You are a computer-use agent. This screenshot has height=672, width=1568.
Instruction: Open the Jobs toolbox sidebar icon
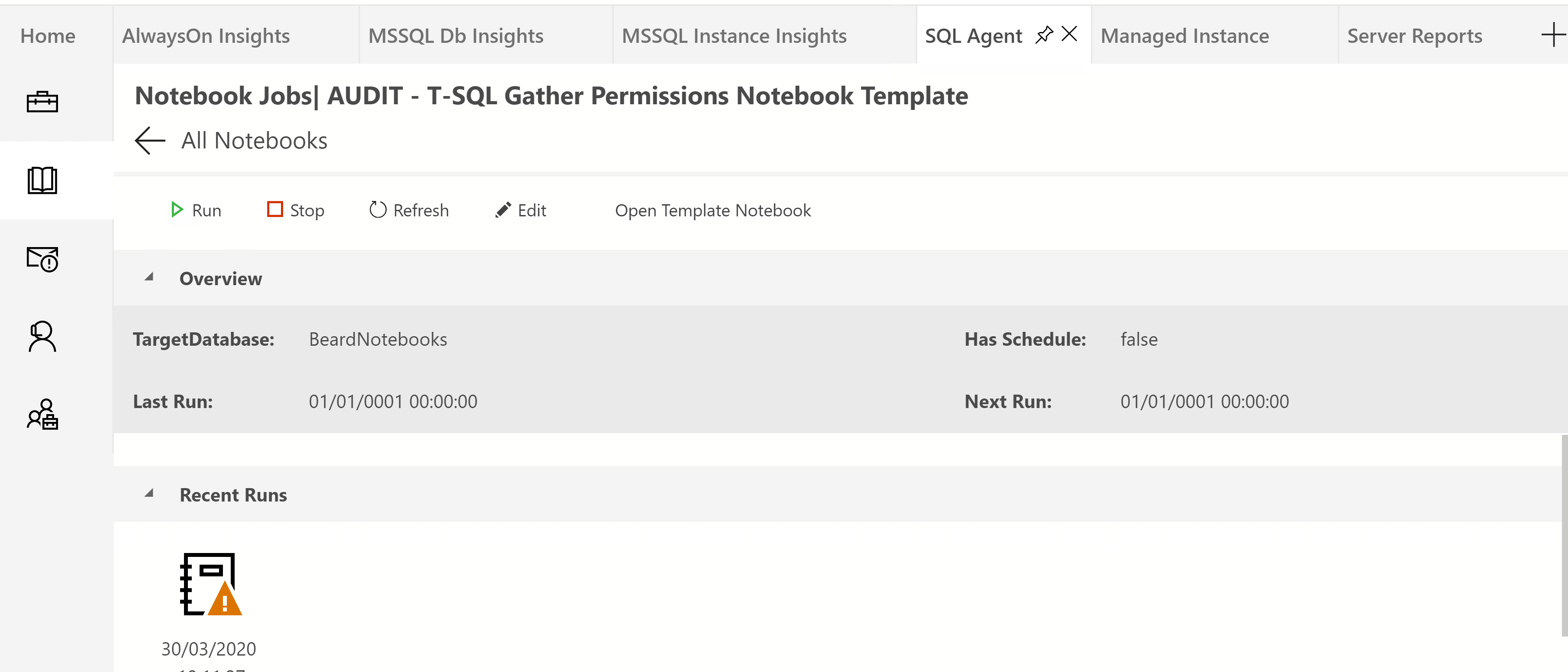point(42,102)
